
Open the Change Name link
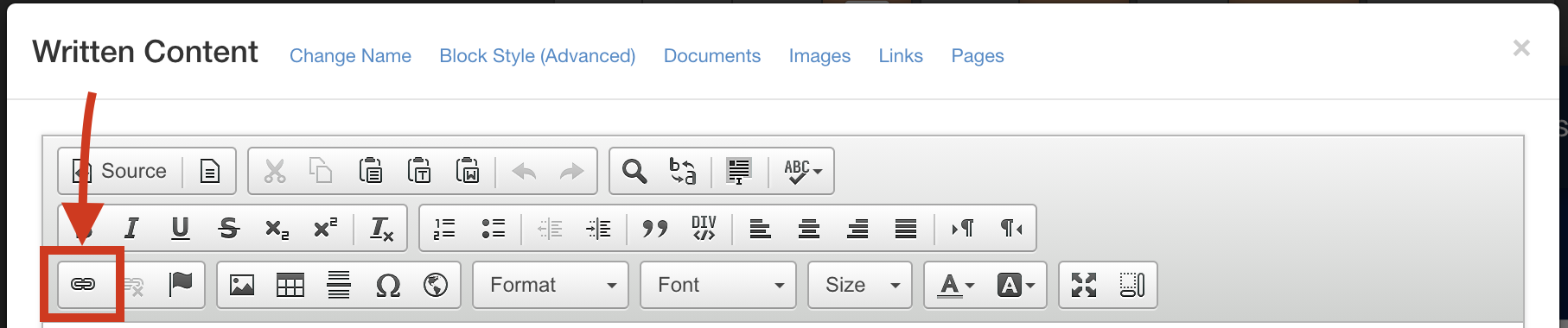[x=350, y=56]
